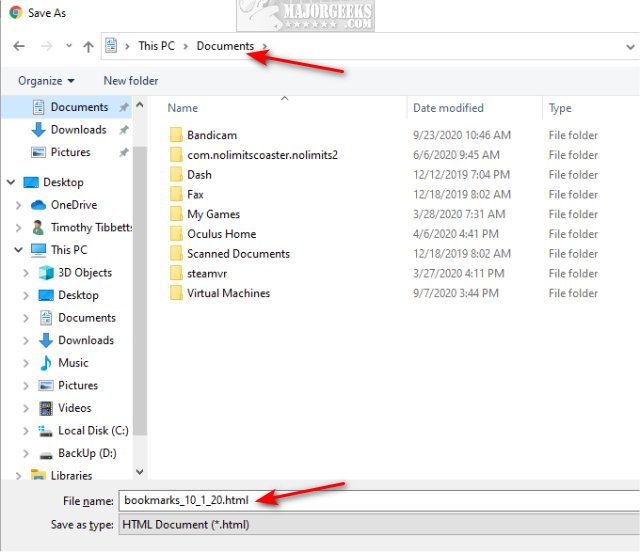Go up one folder level
640x552 pixels.
[88, 47]
